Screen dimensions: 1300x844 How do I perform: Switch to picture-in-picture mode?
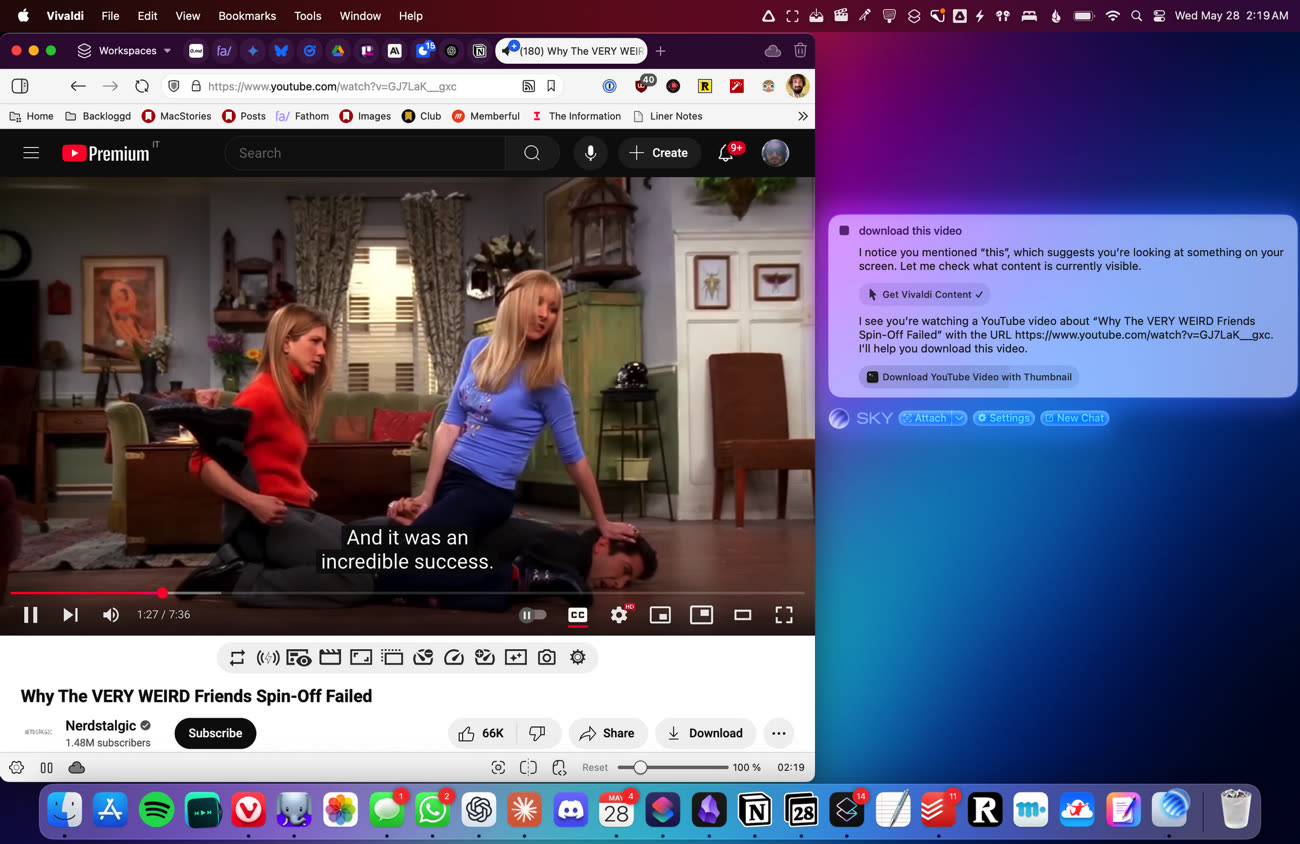click(701, 614)
